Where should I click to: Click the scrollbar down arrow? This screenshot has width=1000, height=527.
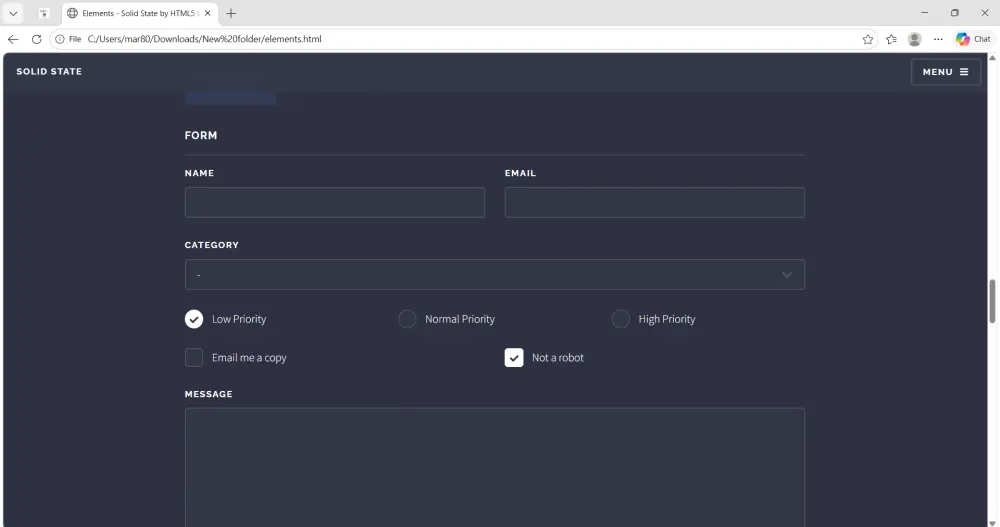(x=992, y=523)
